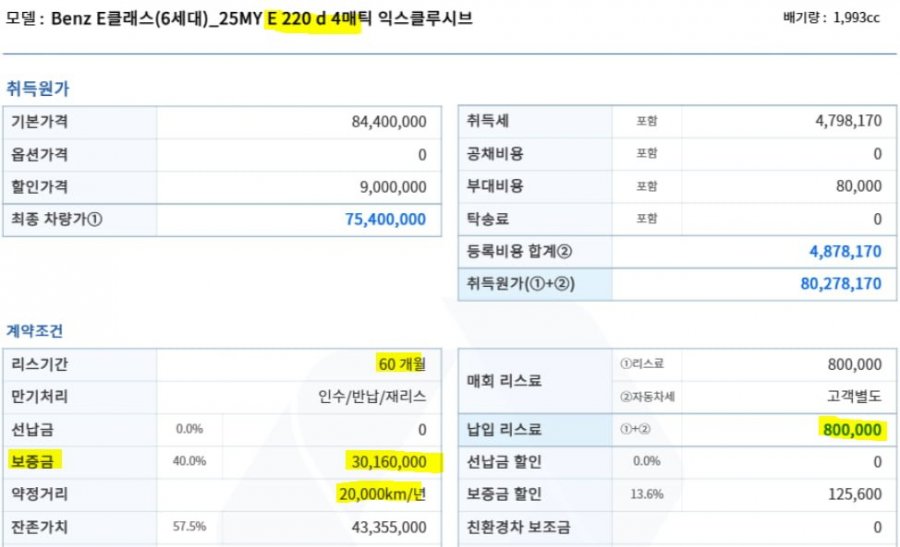Click 포함 next to 공채비용
Screen dimensions: 900x547
(646, 153)
